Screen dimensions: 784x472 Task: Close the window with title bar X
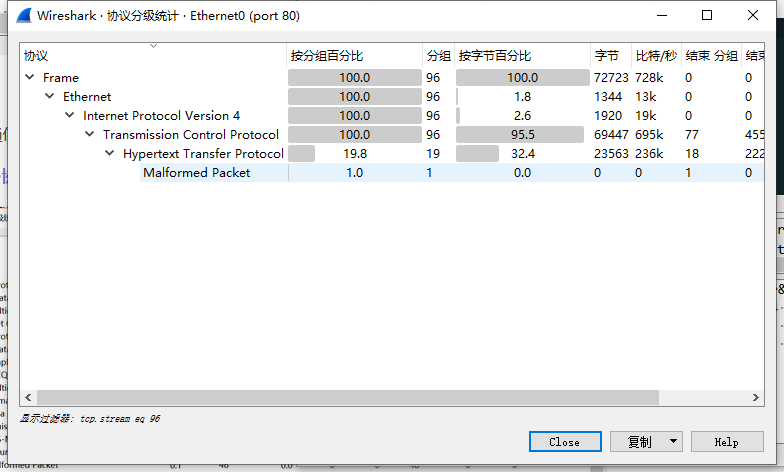click(x=752, y=16)
